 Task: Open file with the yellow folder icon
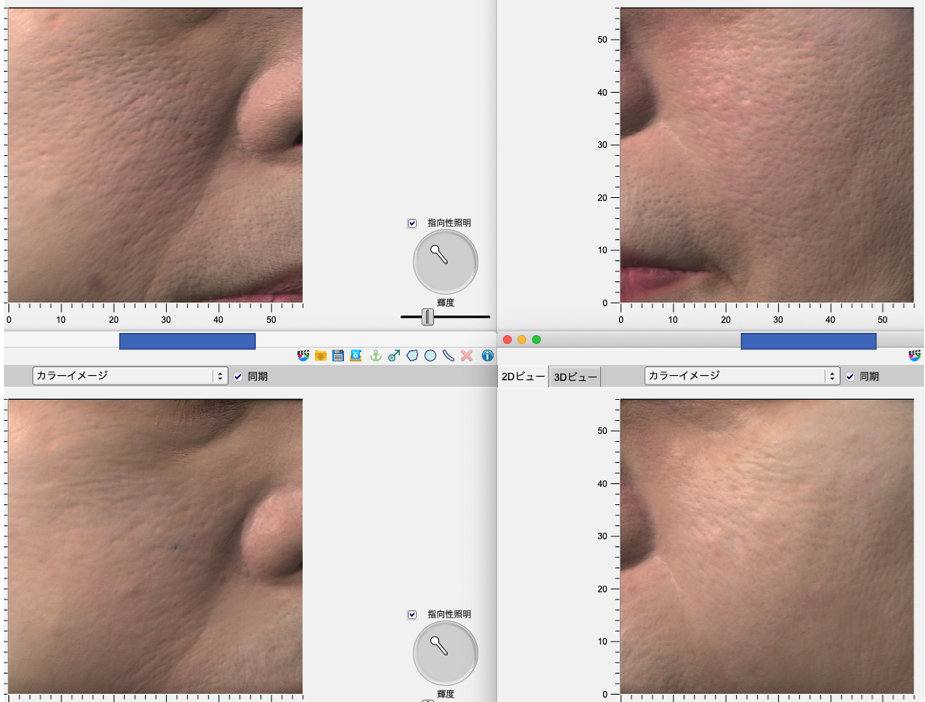pyautogui.click(x=321, y=356)
